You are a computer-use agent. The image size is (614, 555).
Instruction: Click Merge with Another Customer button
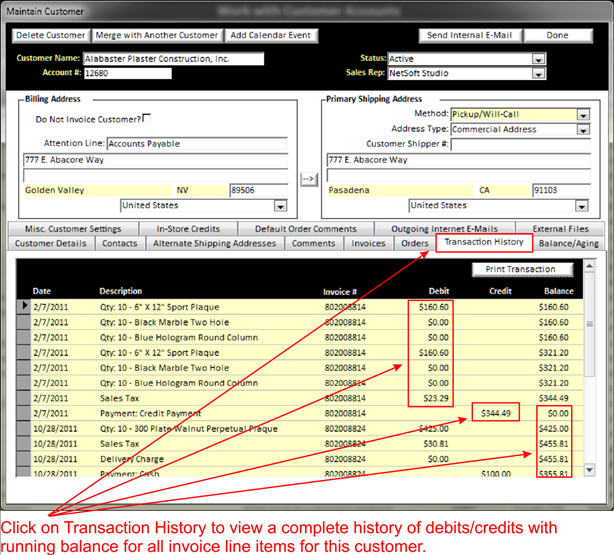pos(157,35)
